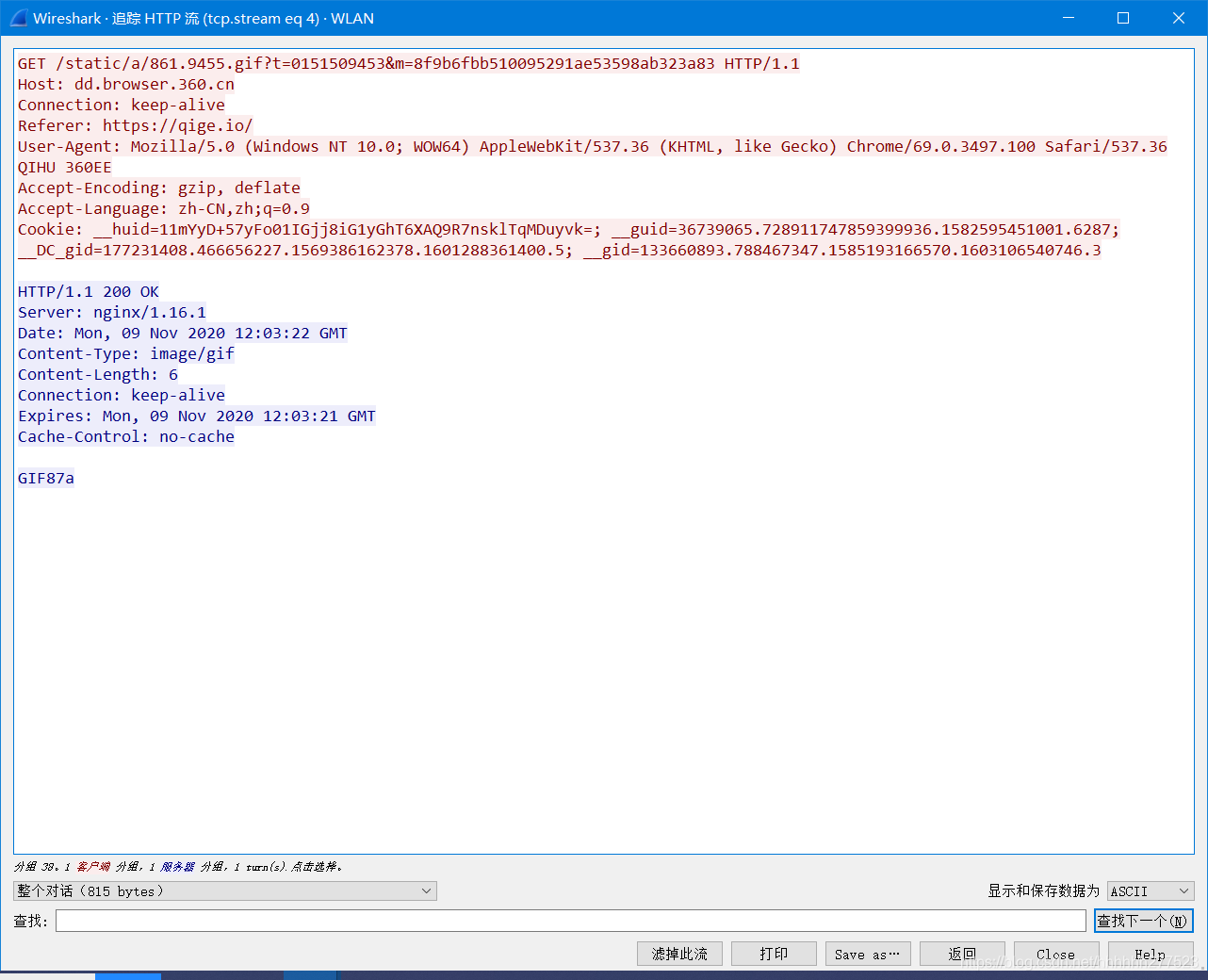Maximize the Wireshark stream window
Image resolution: width=1208 pixels, height=980 pixels.
click(1123, 18)
